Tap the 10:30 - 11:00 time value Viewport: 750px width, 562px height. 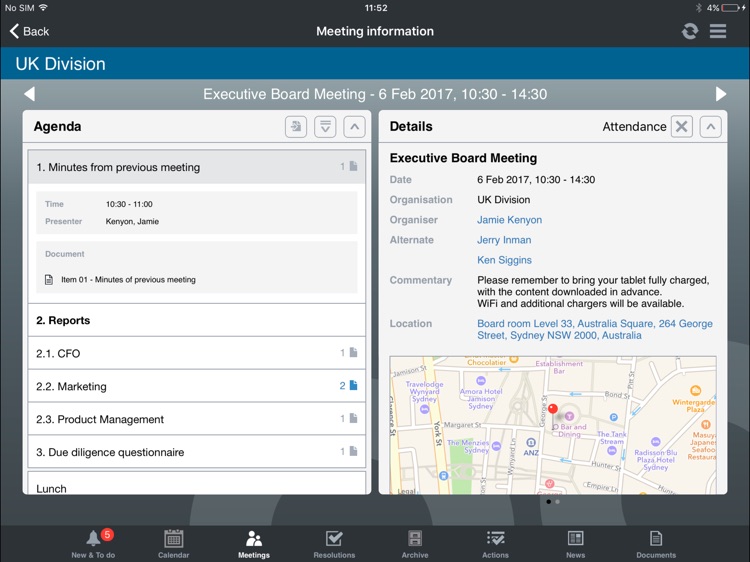pyautogui.click(x=129, y=204)
